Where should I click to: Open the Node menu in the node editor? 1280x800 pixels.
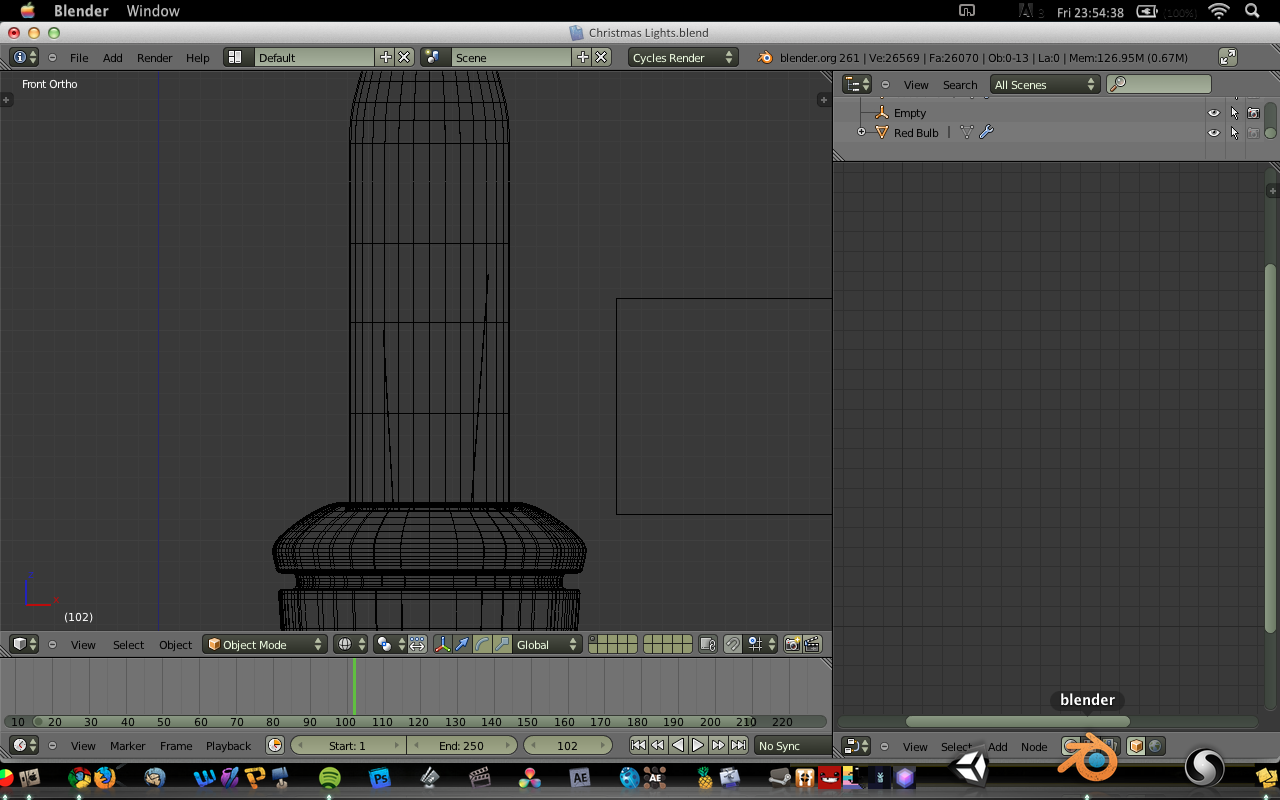[x=1034, y=747]
